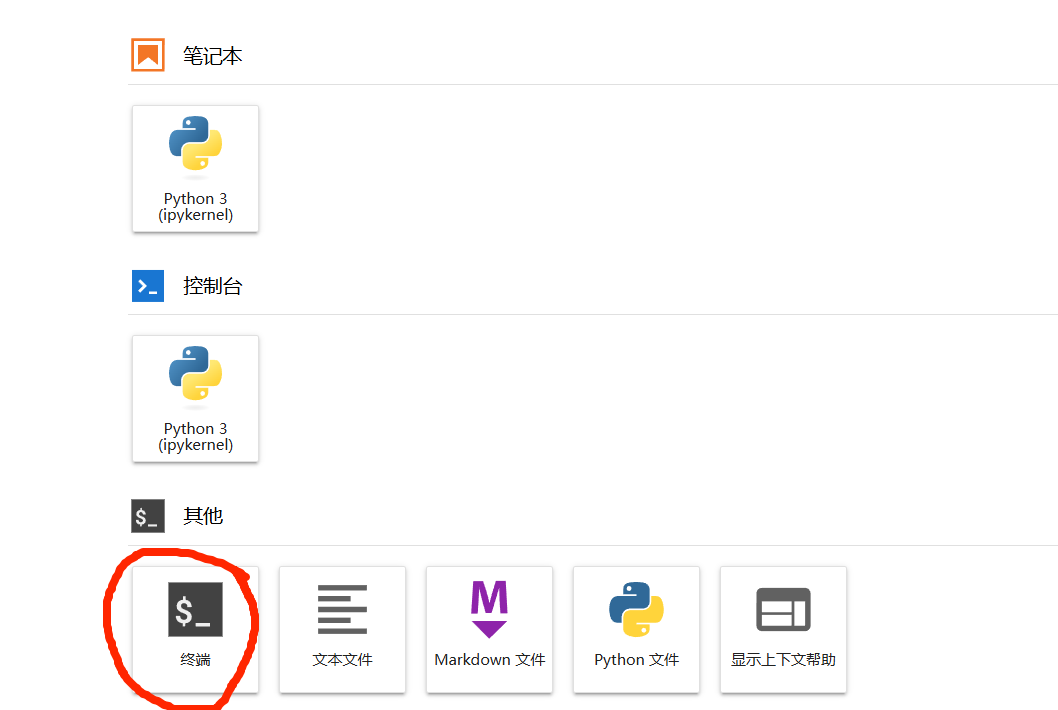
Task: Select the 笔记本 section heading
Action: coord(212,57)
